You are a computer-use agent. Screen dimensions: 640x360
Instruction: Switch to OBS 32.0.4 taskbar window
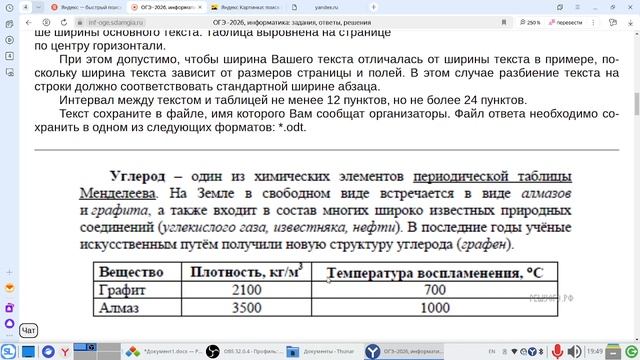point(243,351)
